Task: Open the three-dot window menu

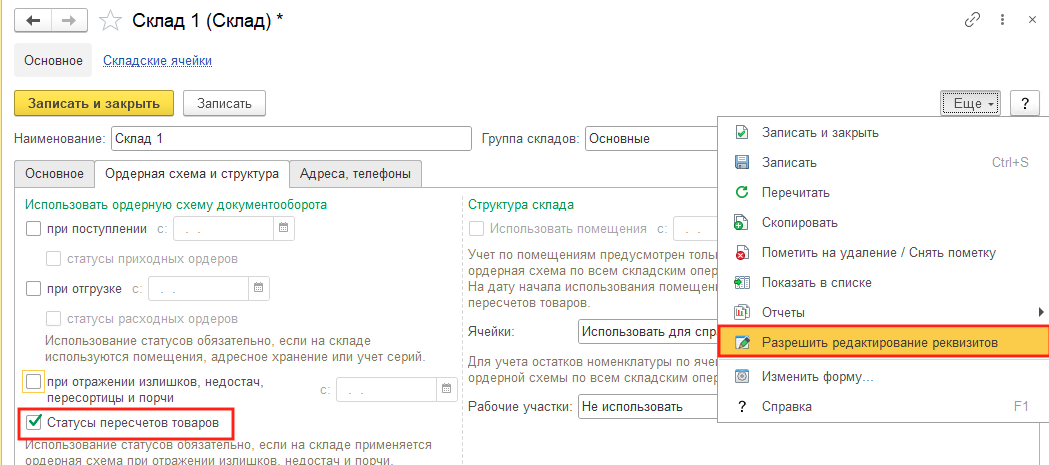Action: tap(1002, 20)
